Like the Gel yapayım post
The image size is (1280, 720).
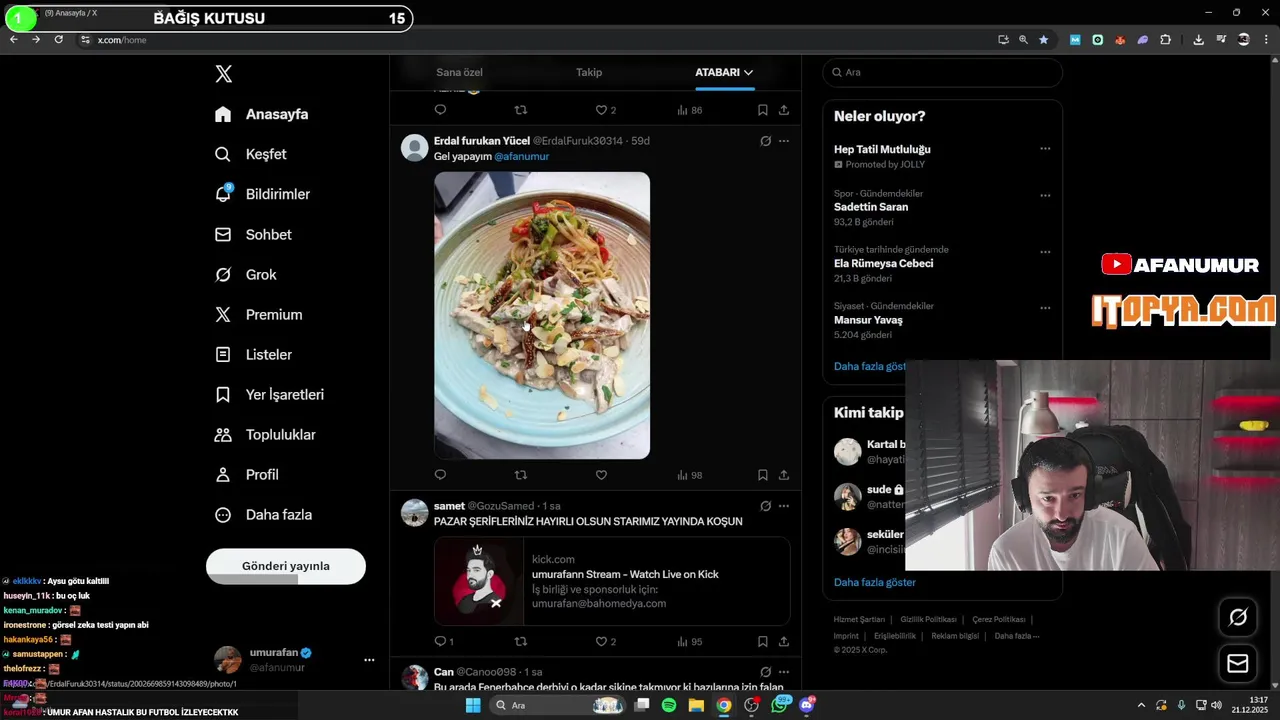click(601, 475)
